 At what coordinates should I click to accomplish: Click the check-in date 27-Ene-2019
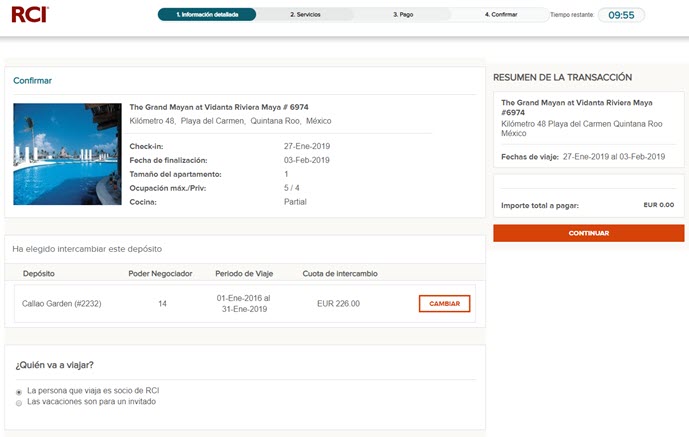point(307,146)
